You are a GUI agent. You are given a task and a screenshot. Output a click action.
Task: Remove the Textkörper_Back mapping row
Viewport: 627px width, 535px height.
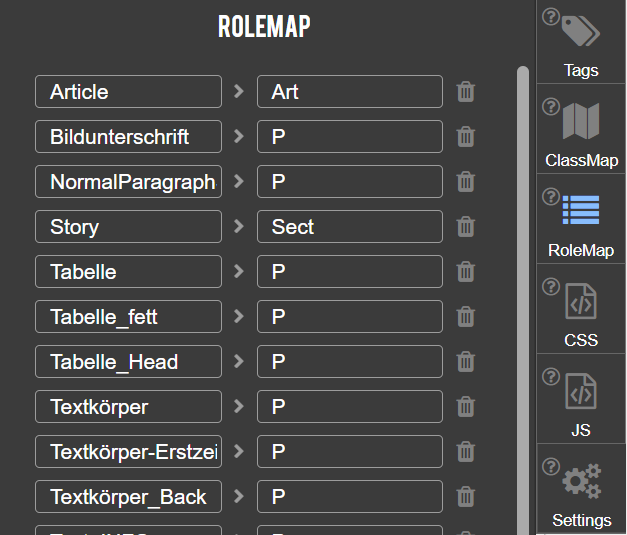click(466, 497)
